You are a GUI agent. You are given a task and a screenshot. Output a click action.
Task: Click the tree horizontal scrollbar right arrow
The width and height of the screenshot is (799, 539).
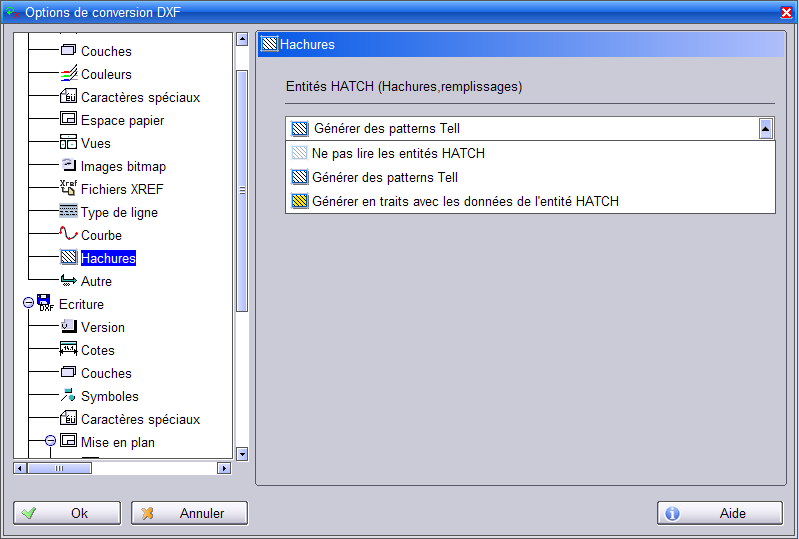click(223, 468)
